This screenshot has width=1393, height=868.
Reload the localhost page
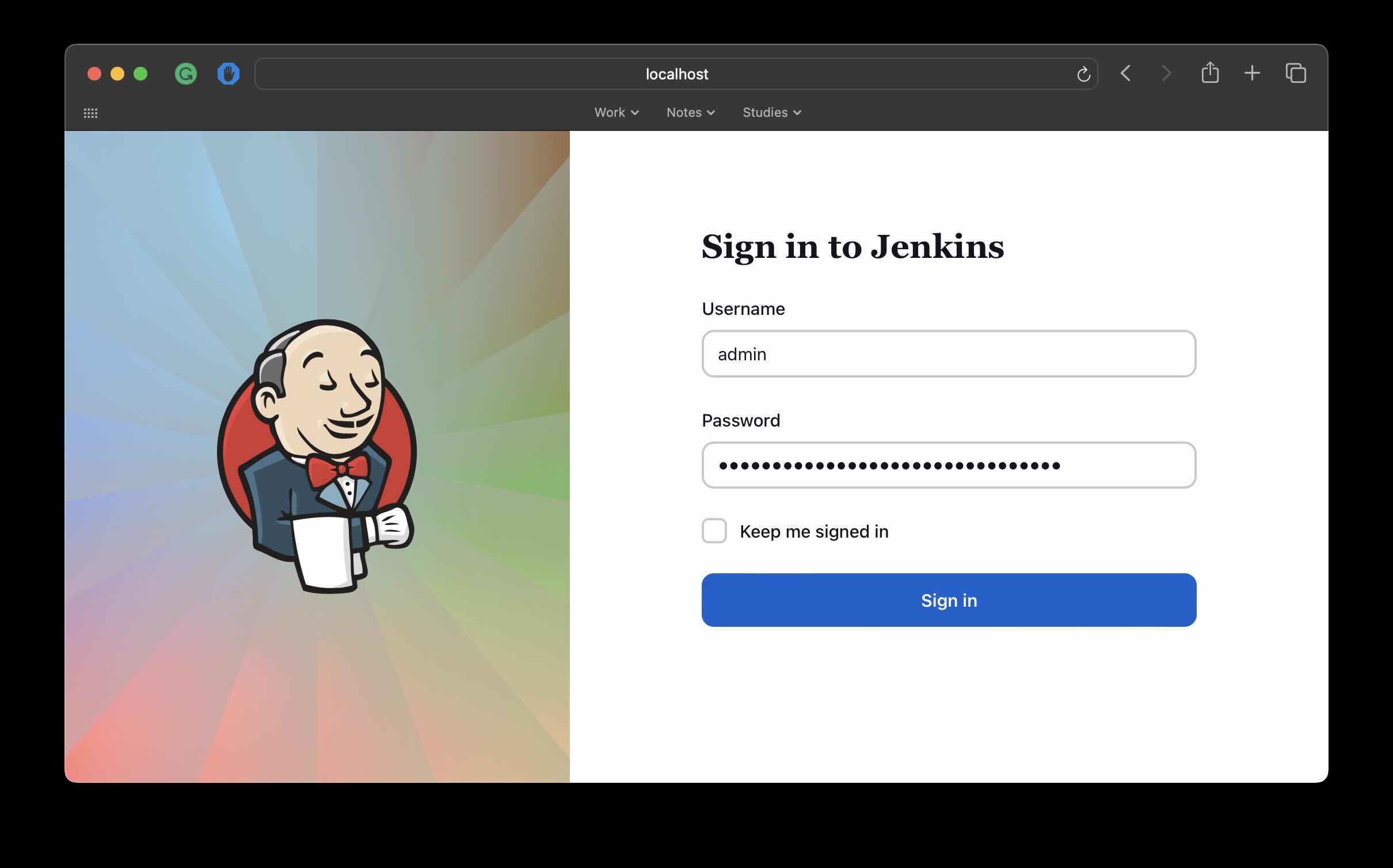point(1083,73)
